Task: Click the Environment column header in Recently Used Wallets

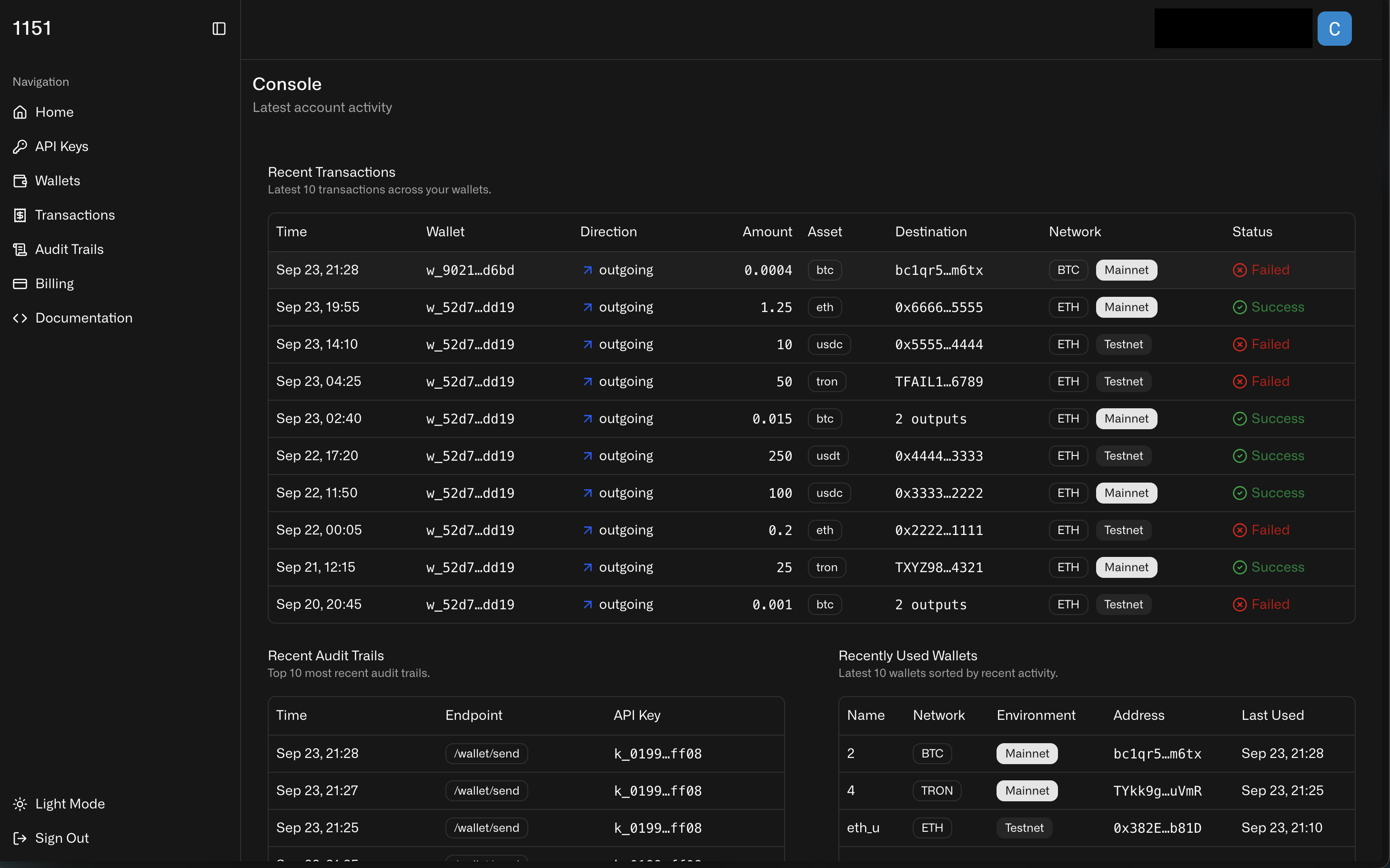Action: click(1036, 715)
